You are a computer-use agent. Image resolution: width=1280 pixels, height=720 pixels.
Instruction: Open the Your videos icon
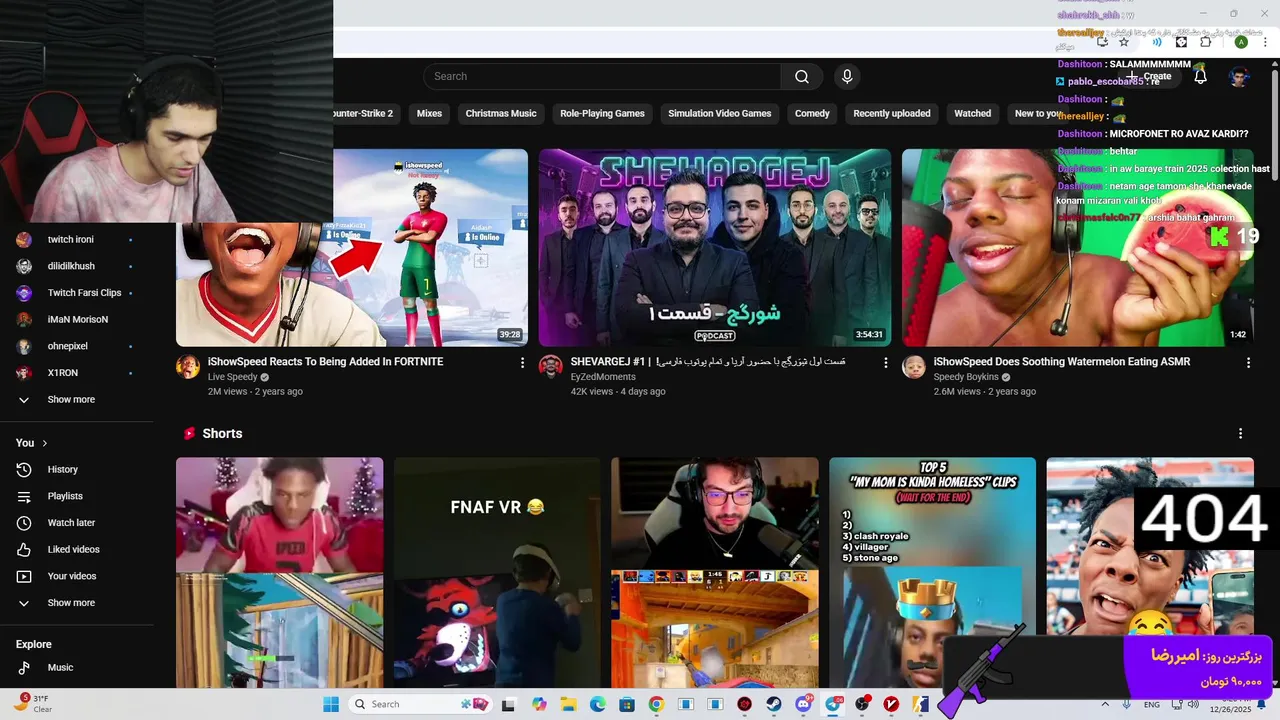(x=24, y=577)
